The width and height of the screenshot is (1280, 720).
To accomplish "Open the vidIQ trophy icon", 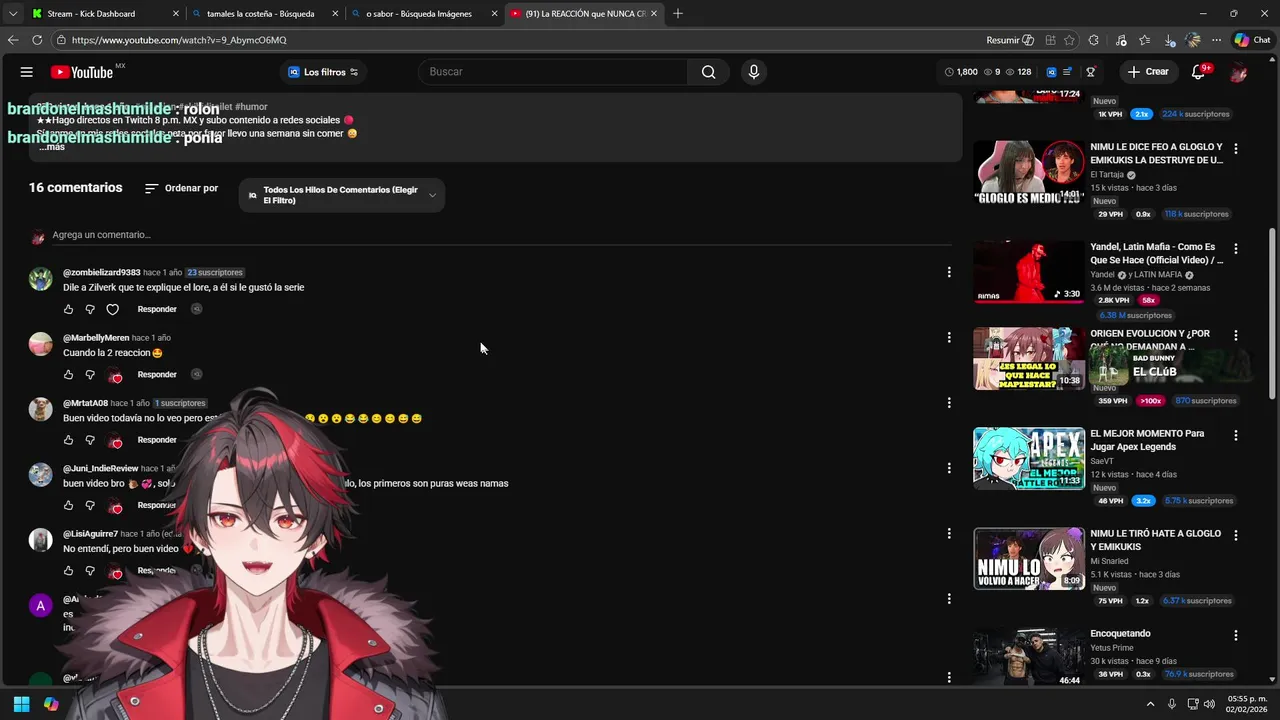I will point(1091,72).
